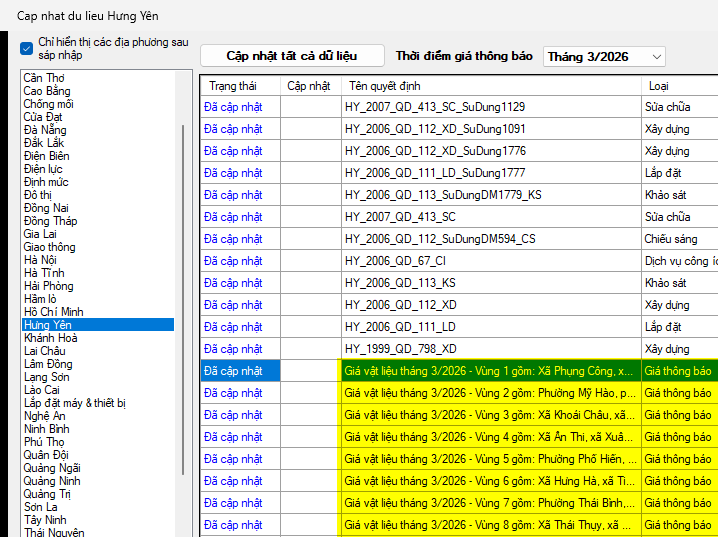Click the Loại column header
The width and height of the screenshot is (718, 537).
tap(659, 86)
